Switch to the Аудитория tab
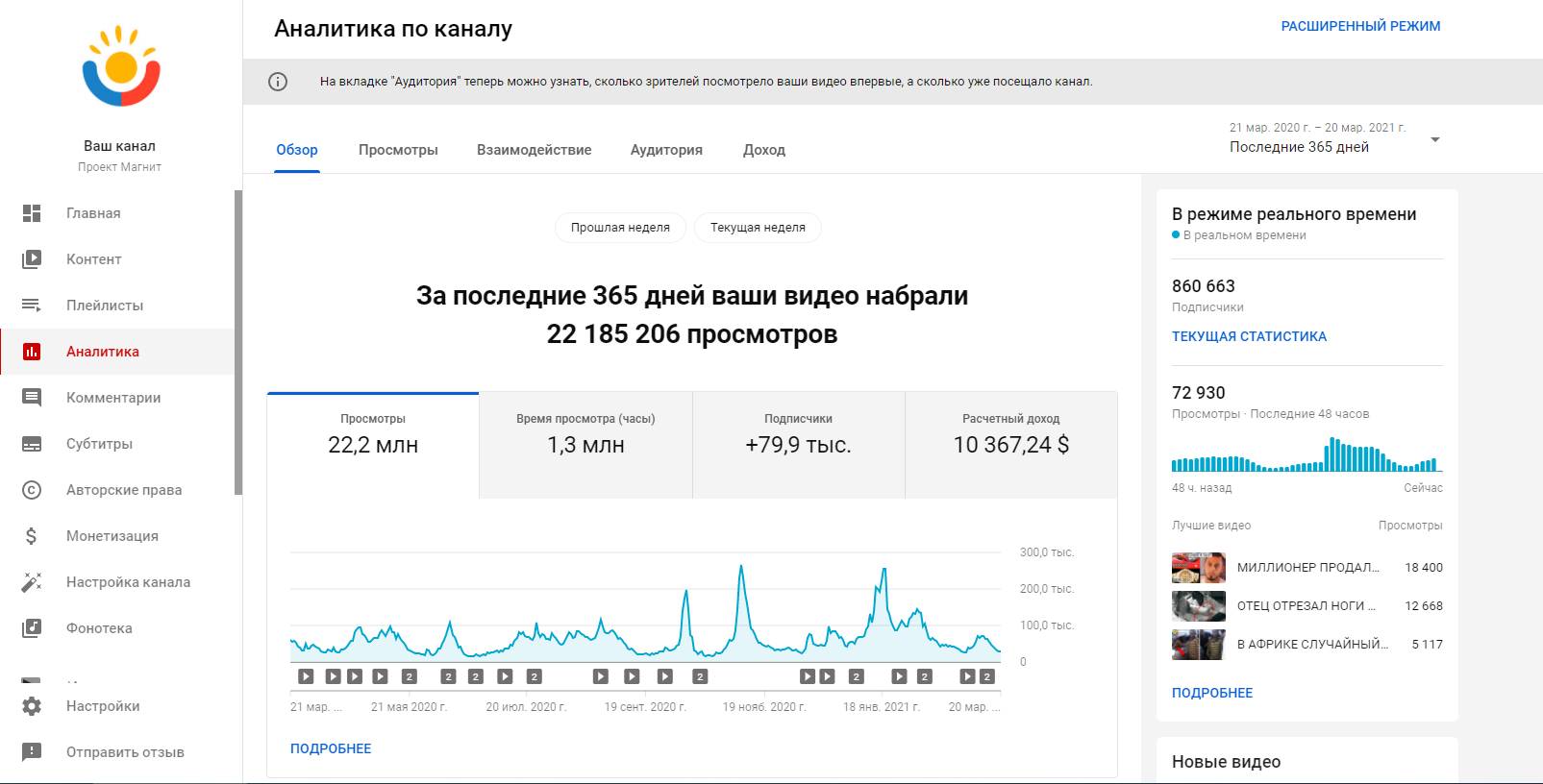Screen dimensions: 1543x784 [x=666, y=150]
